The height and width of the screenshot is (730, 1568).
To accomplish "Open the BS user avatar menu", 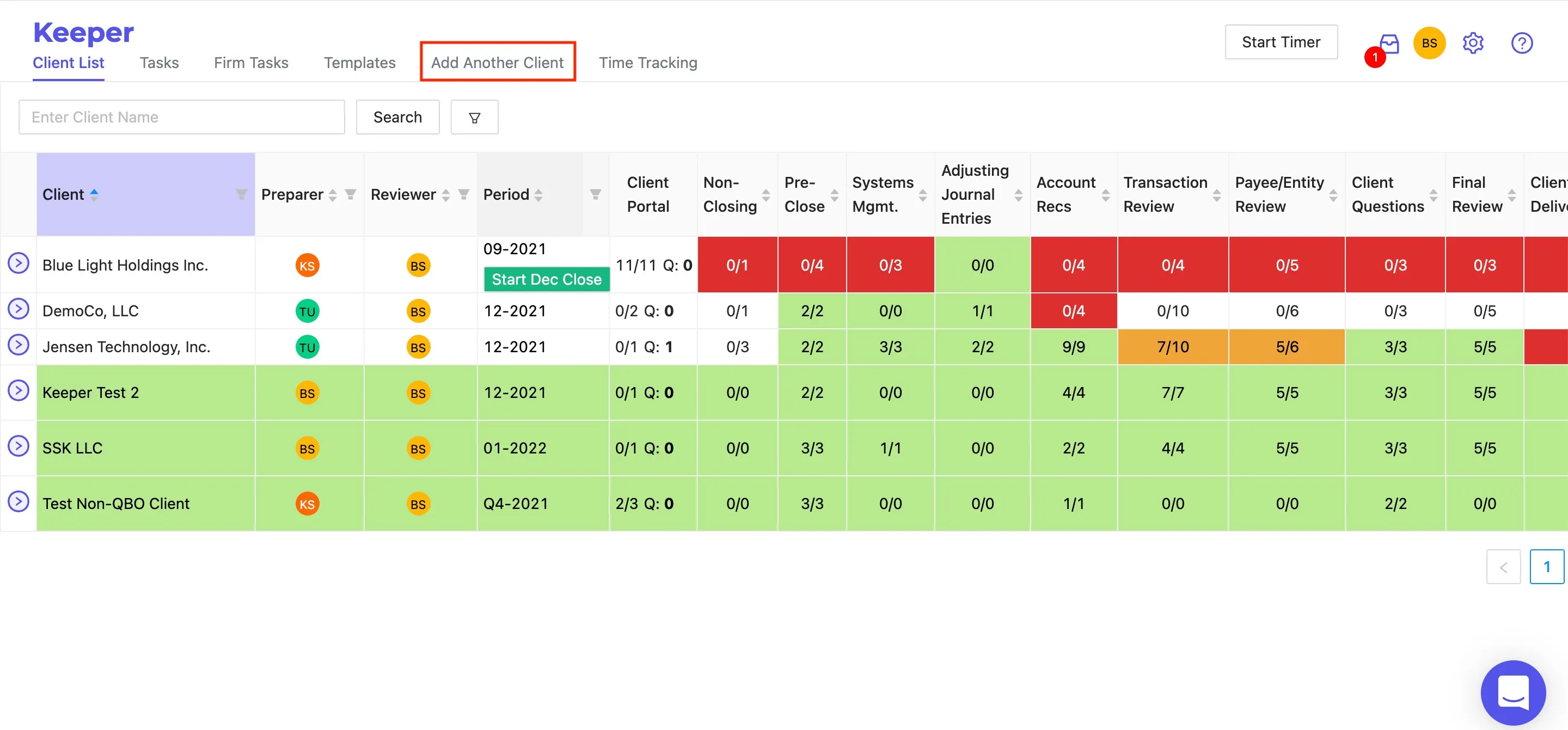I will click(x=1429, y=43).
